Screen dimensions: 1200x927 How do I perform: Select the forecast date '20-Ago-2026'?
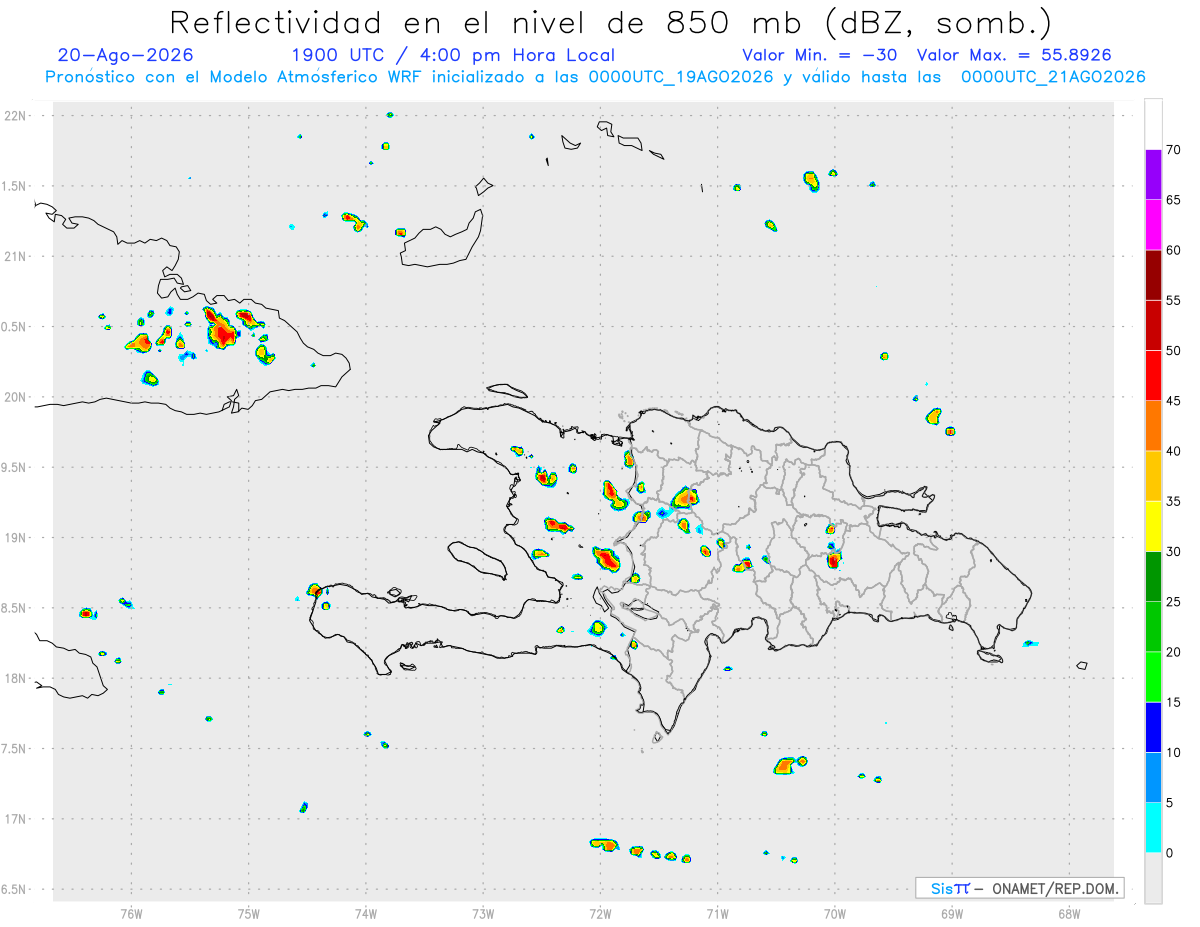[126, 55]
